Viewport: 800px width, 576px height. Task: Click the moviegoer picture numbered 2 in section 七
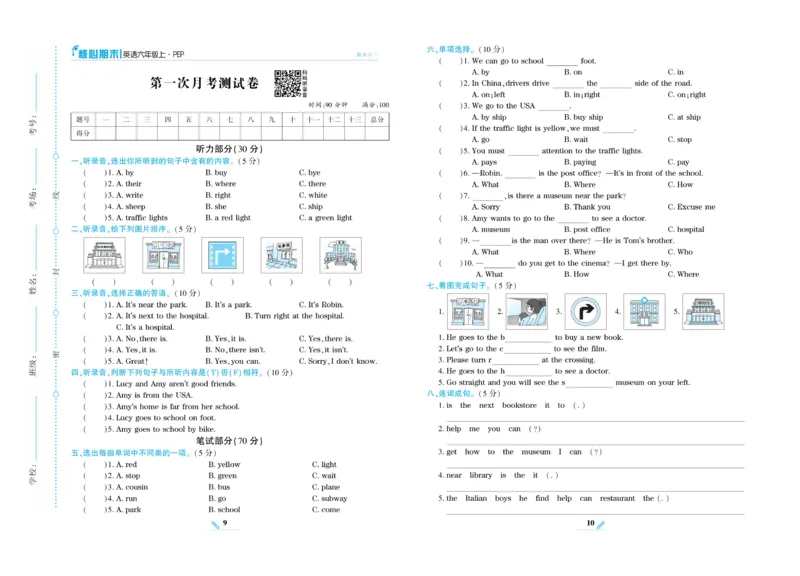click(x=526, y=311)
